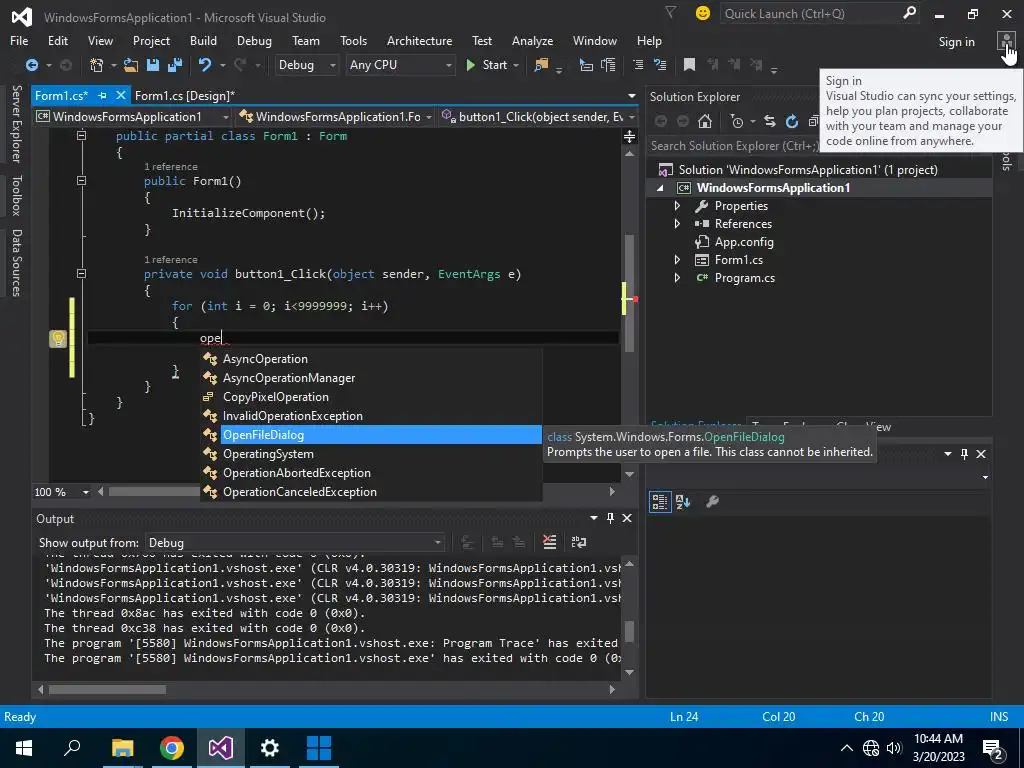Image resolution: width=1024 pixels, height=768 pixels.
Task: Click the notifications flag icon in title bar
Action: (670, 12)
